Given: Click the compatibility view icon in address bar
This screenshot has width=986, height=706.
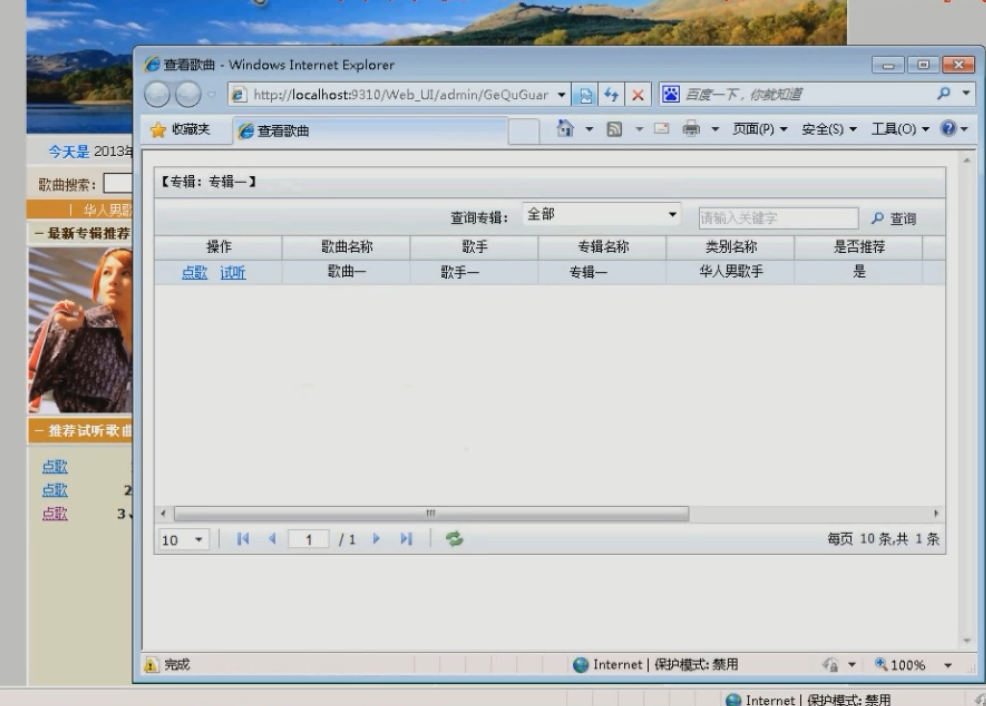Looking at the screenshot, I should click(585, 95).
